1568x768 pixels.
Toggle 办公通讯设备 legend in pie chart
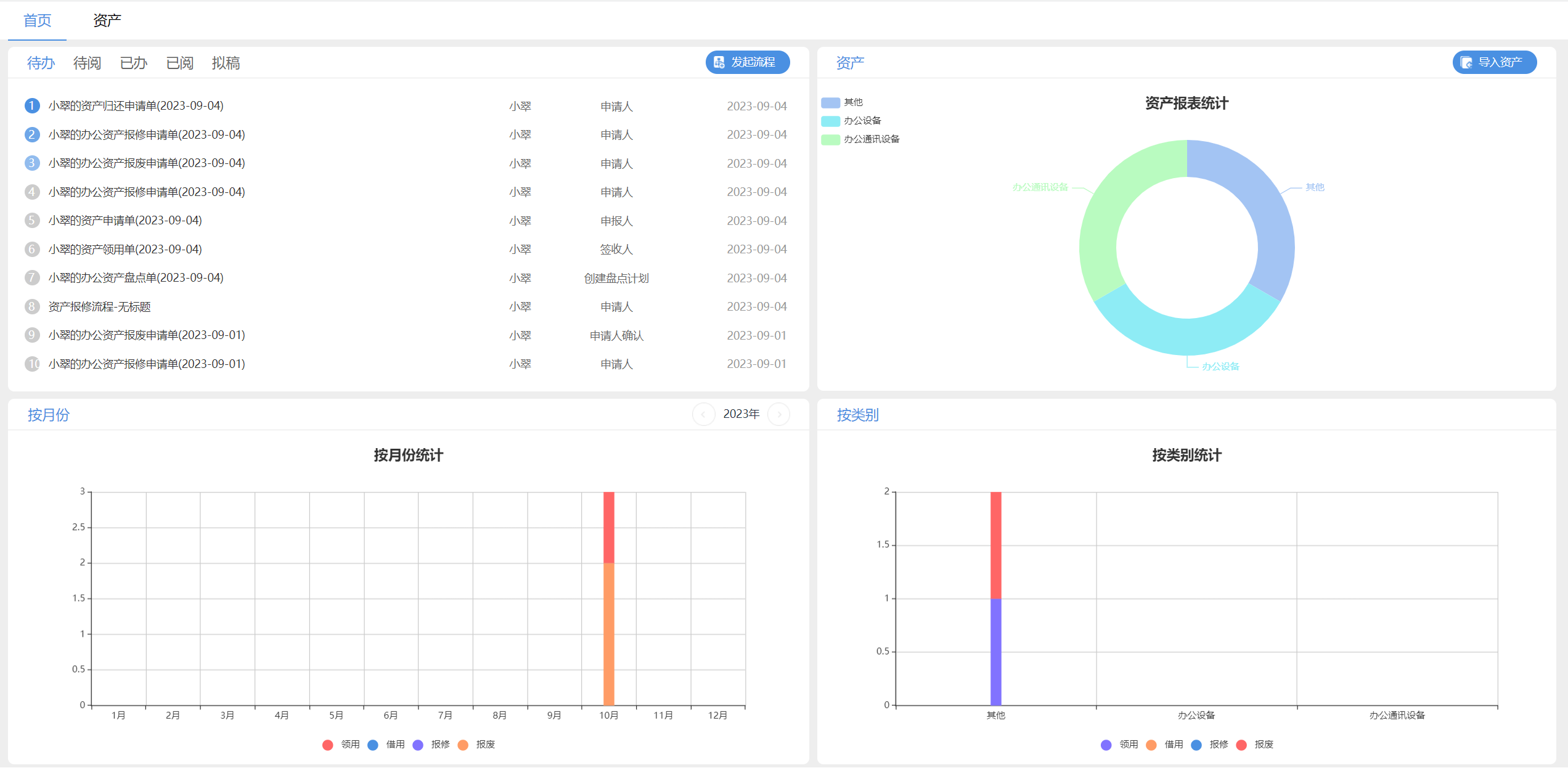(x=830, y=139)
